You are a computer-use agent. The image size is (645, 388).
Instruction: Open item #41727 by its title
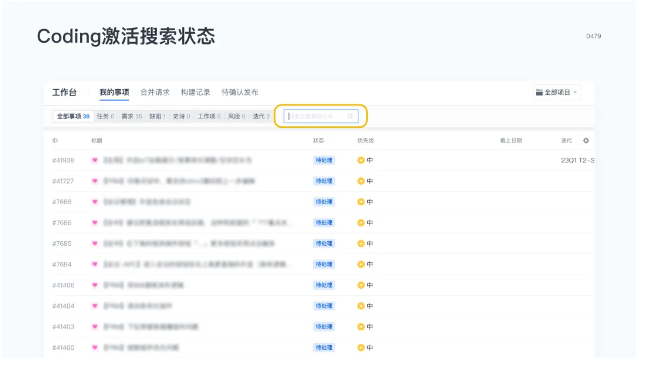tap(179, 181)
